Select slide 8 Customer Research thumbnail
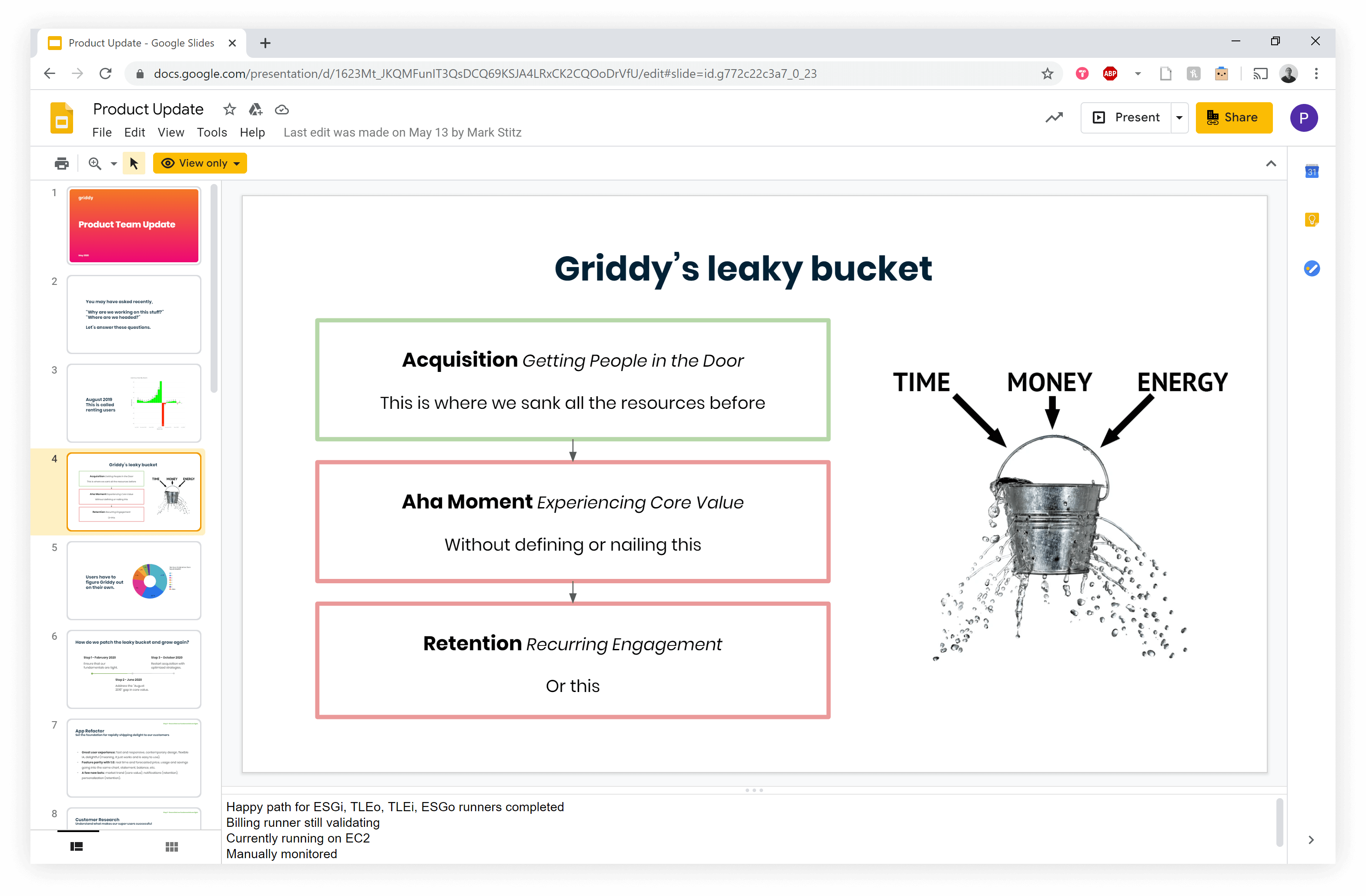The width and height of the screenshot is (1366, 896). 134,819
